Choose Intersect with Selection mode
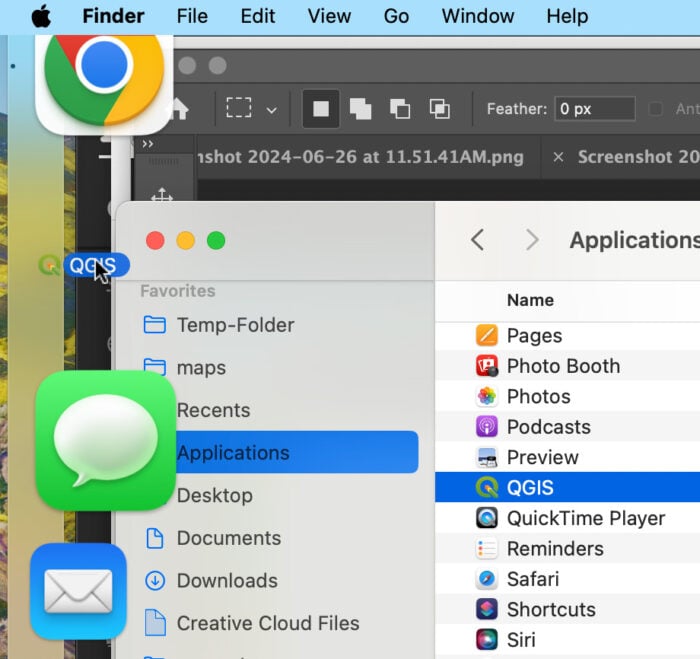The height and width of the screenshot is (659, 700). (x=439, y=109)
